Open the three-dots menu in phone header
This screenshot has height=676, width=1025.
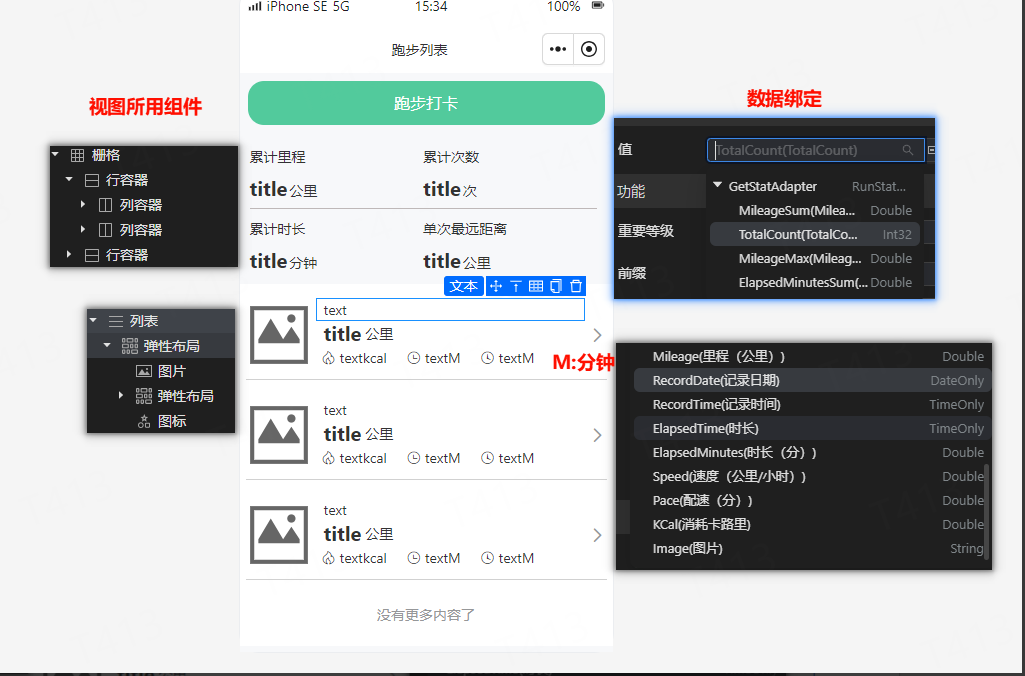coord(558,49)
